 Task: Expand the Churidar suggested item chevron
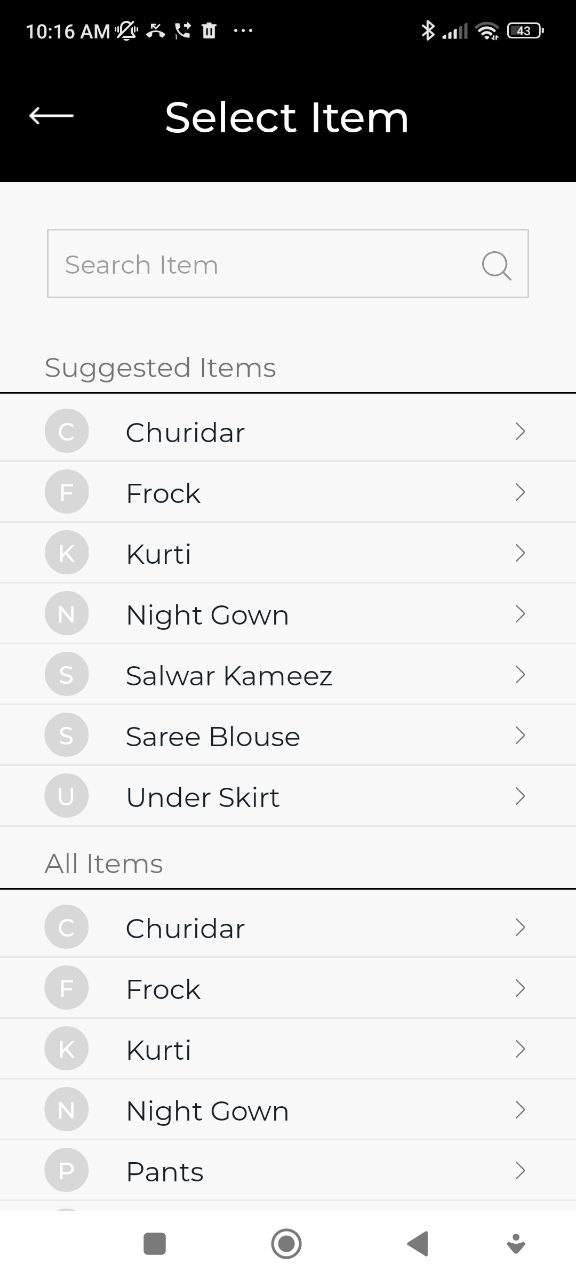pos(519,431)
